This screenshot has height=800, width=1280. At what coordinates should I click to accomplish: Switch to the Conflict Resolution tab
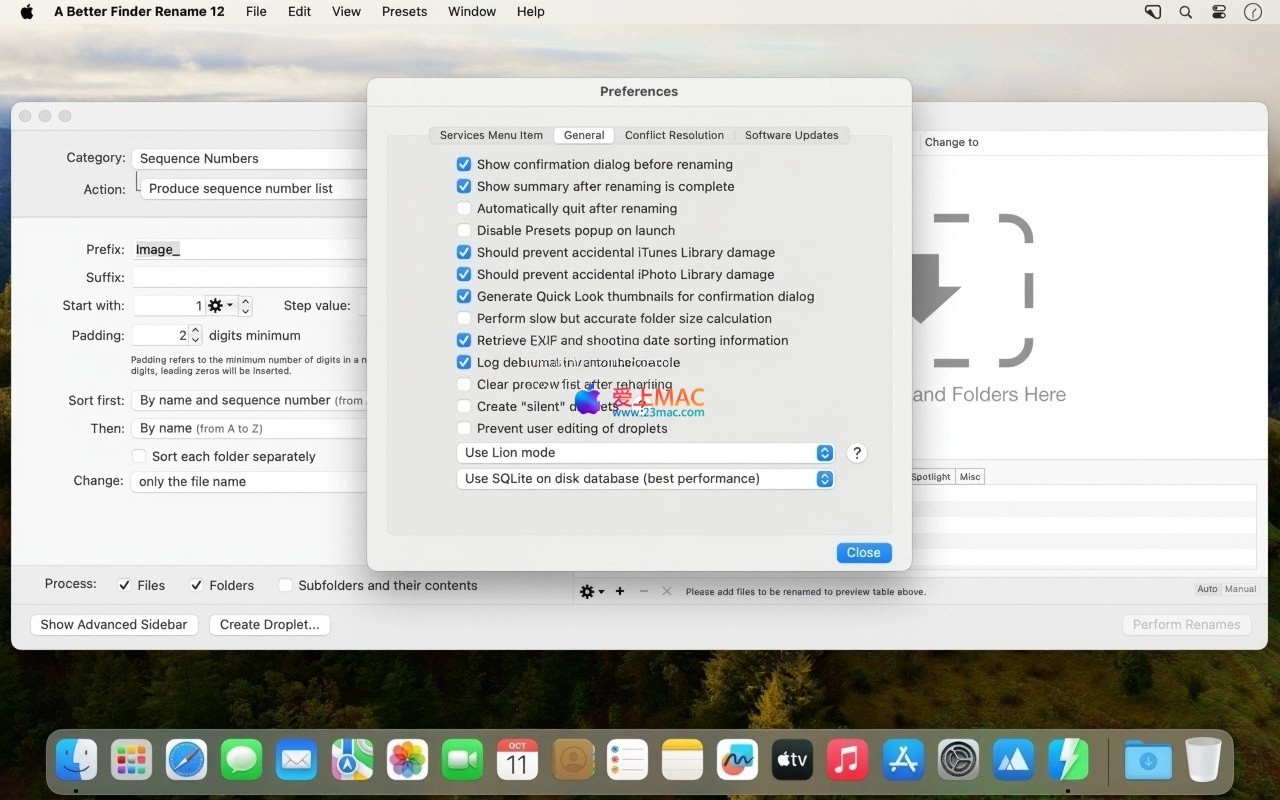pos(674,135)
